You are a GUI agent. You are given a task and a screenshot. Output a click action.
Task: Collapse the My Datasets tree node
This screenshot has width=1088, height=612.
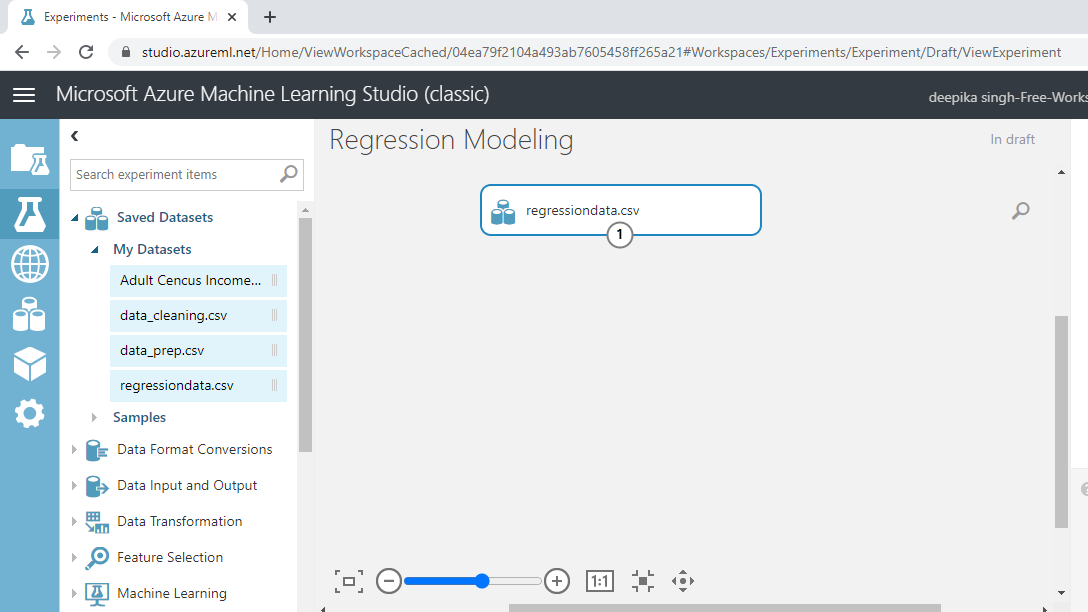(95, 250)
